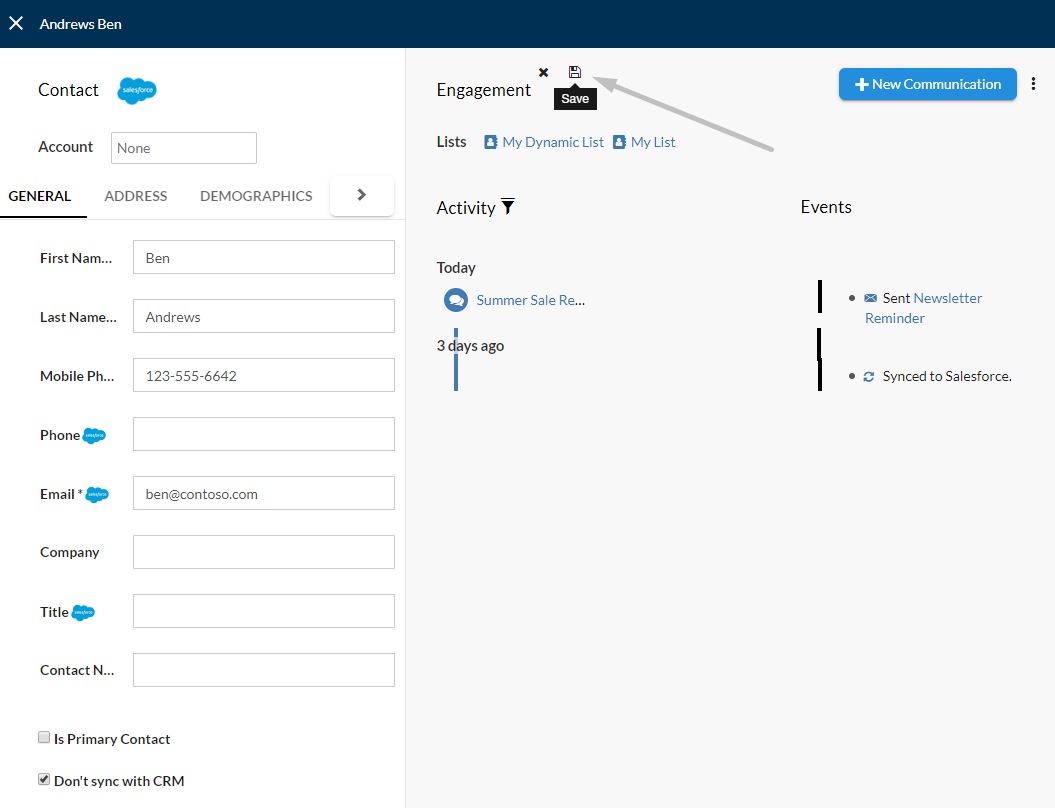Click the empty Contact N... input field
1055x808 pixels.
click(264, 670)
